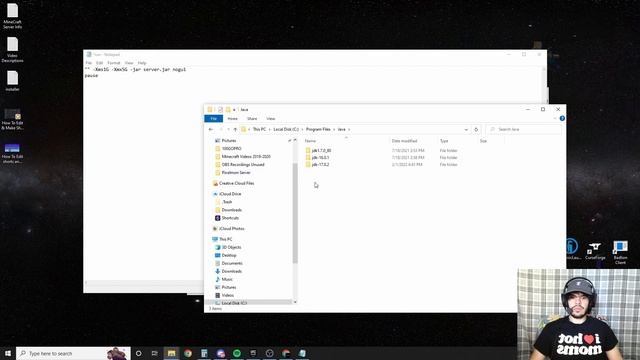Open the jdk-17.0.2 folder

point(320,164)
